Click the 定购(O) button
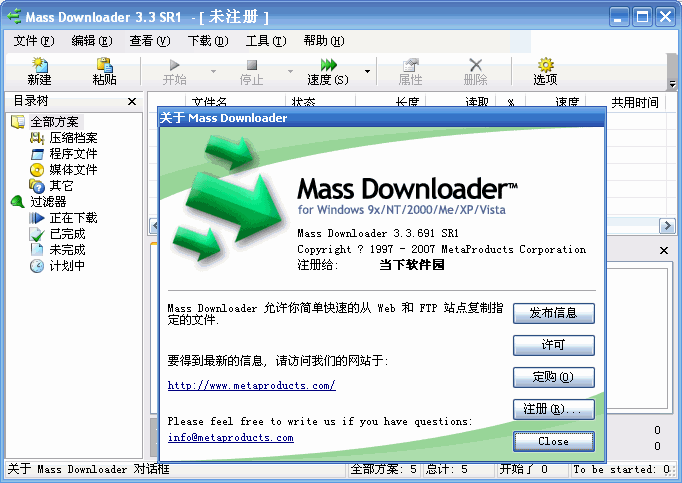This screenshot has width=682, height=483. coord(554,377)
